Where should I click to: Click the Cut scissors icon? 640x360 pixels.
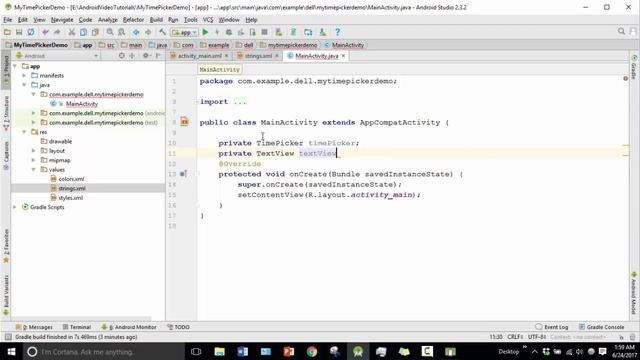tap(71, 32)
